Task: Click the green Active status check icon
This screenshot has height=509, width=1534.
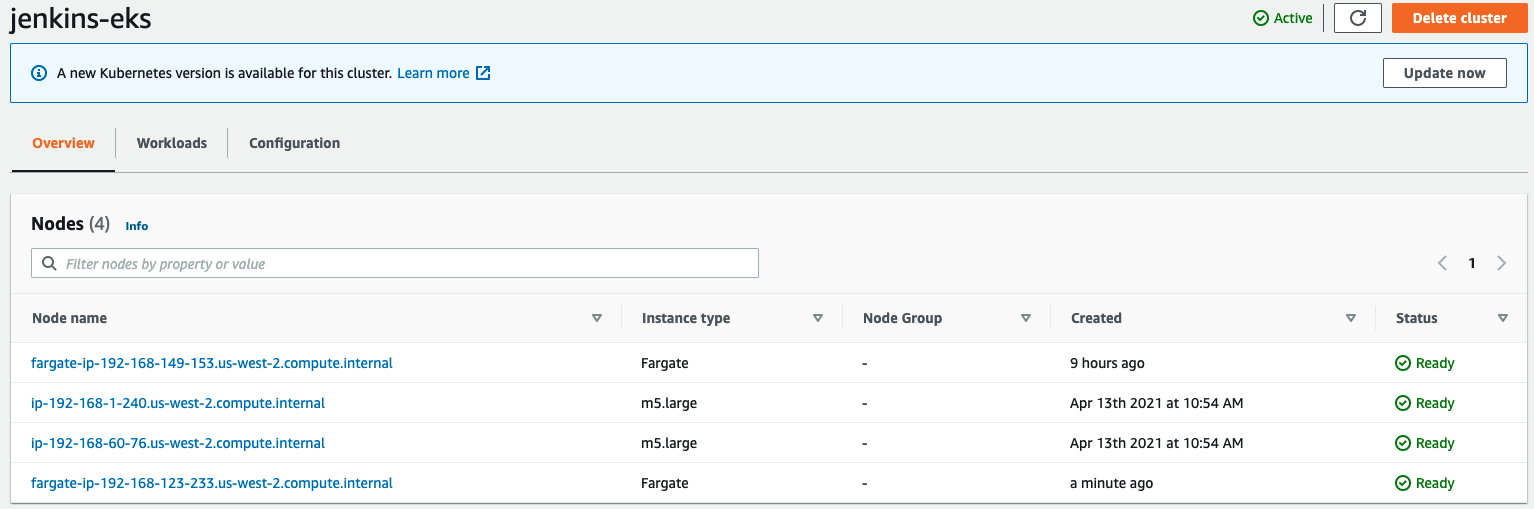Action: (1261, 18)
